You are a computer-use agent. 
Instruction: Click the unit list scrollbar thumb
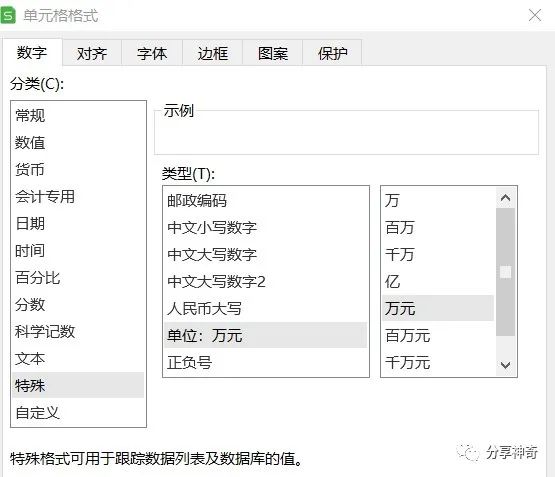pyautogui.click(x=505, y=272)
